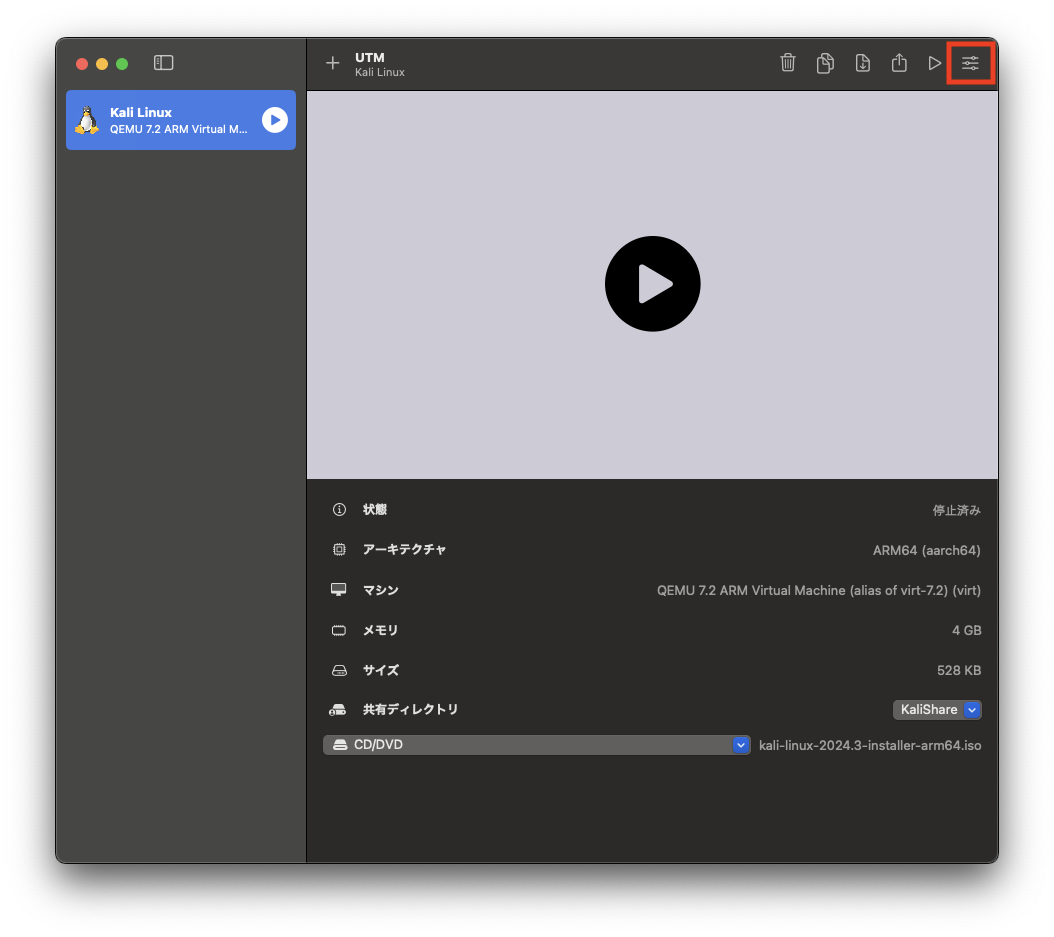Toggle the sidebar with the sidebar icon
Image resolution: width=1054 pixels, height=937 pixels.
click(163, 63)
